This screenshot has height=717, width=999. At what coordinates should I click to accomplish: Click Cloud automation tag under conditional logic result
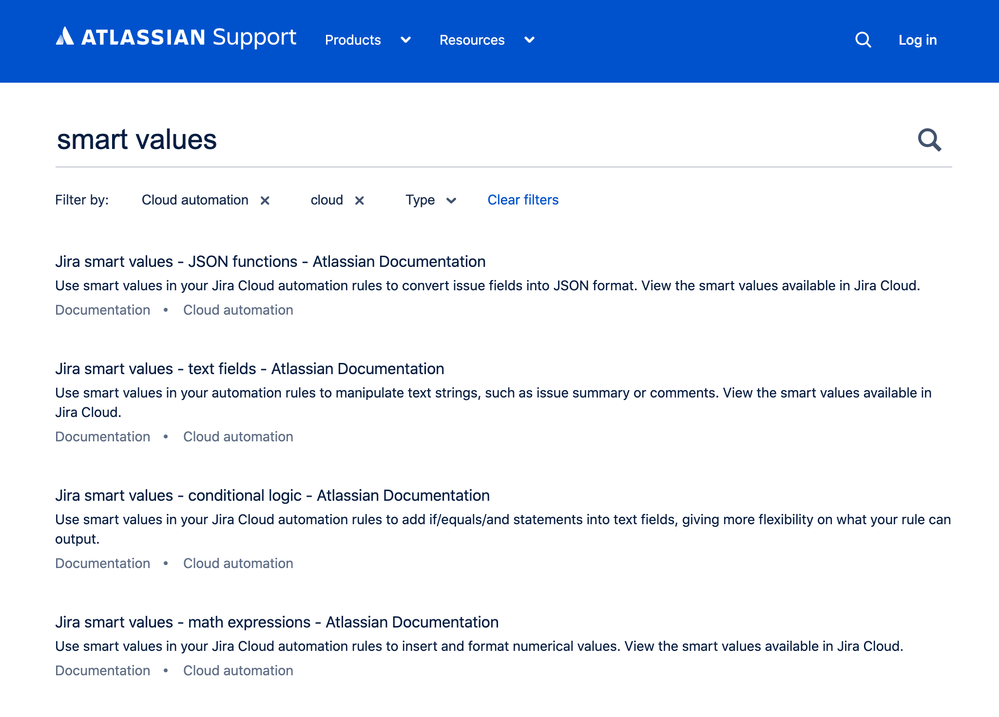238,563
